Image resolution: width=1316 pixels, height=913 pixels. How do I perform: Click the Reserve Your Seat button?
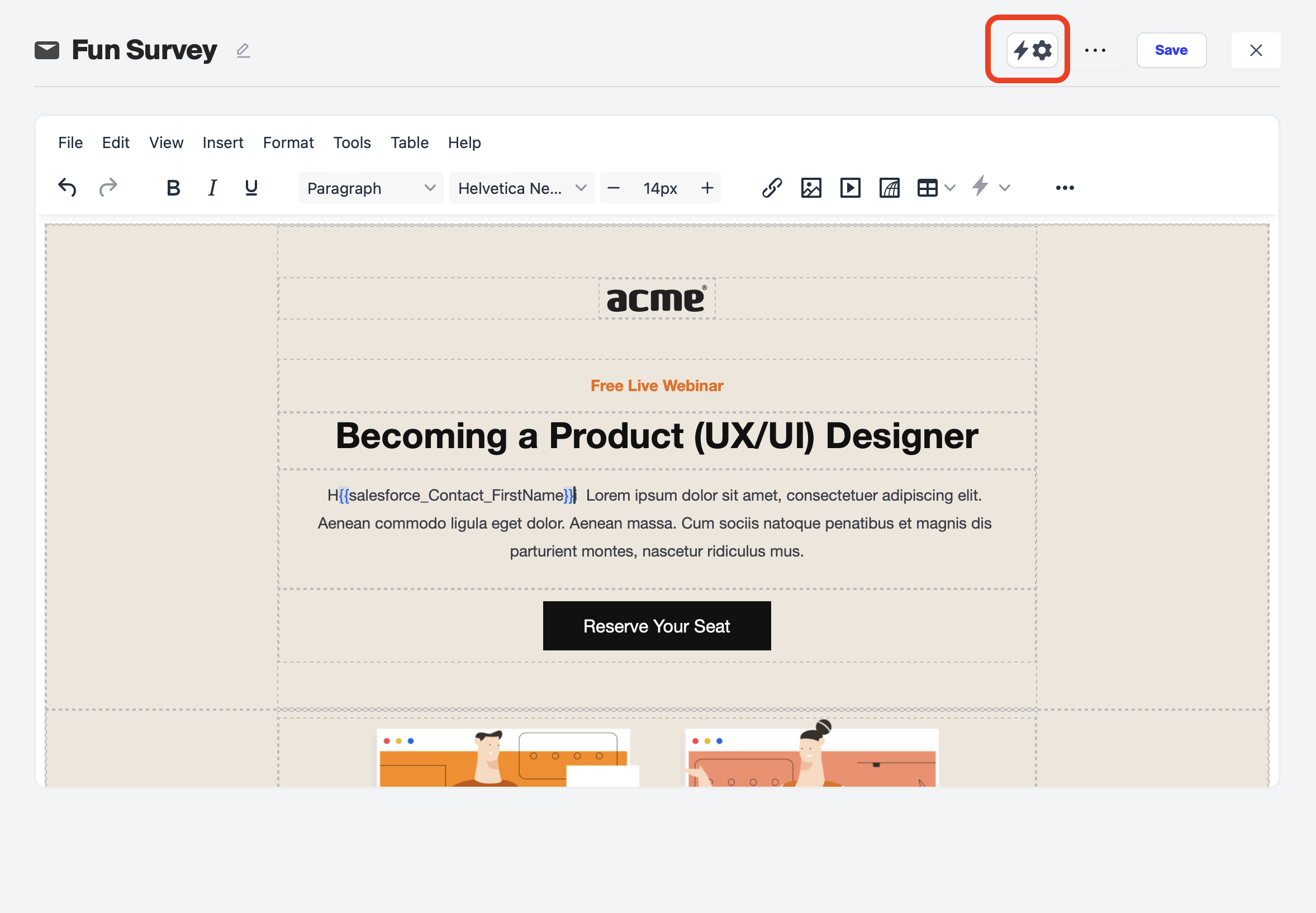(x=656, y=625)
